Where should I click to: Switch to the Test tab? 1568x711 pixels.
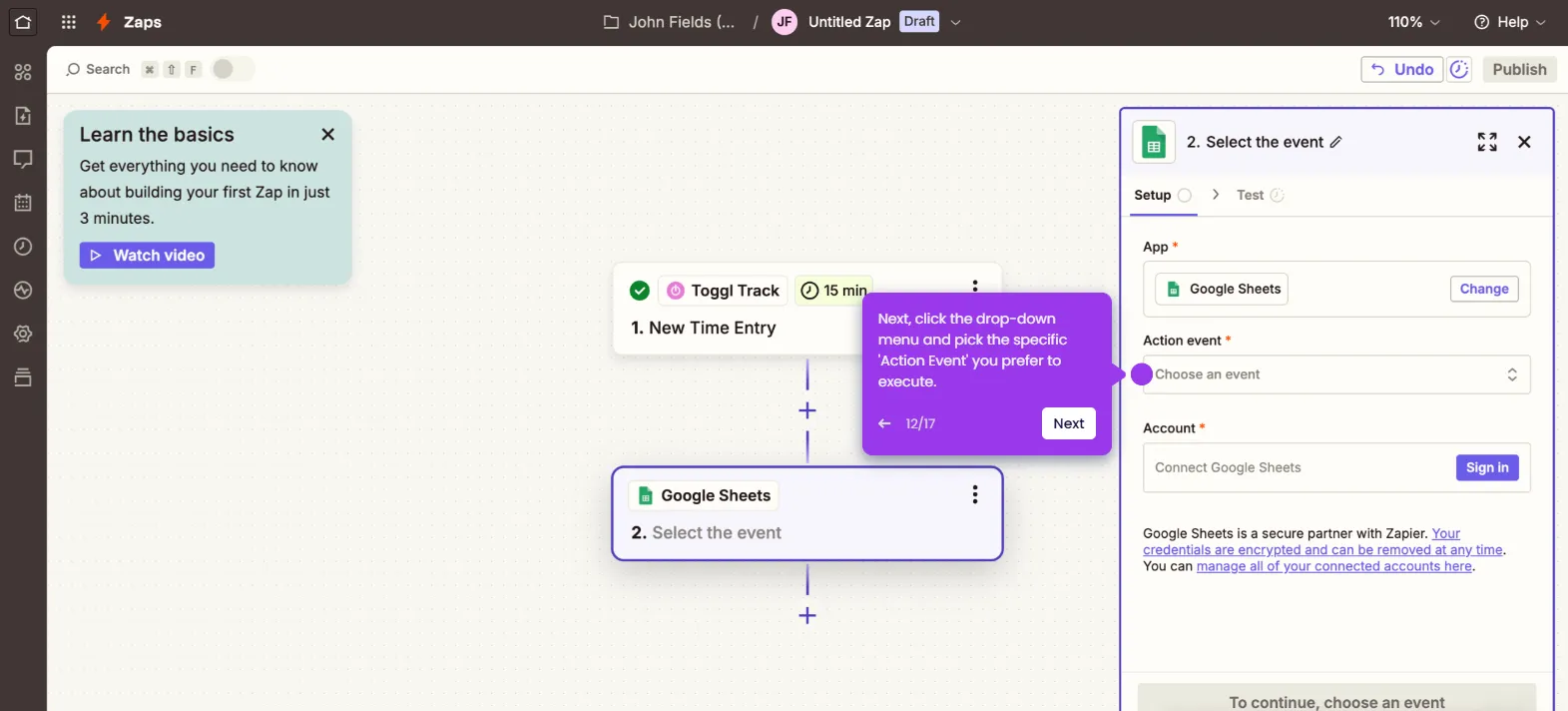1260,196
